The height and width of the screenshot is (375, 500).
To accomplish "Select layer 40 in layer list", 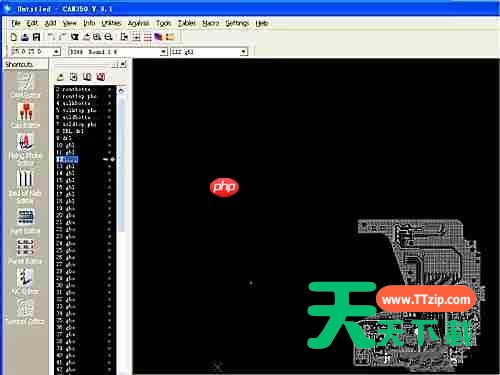I will 85,355.
